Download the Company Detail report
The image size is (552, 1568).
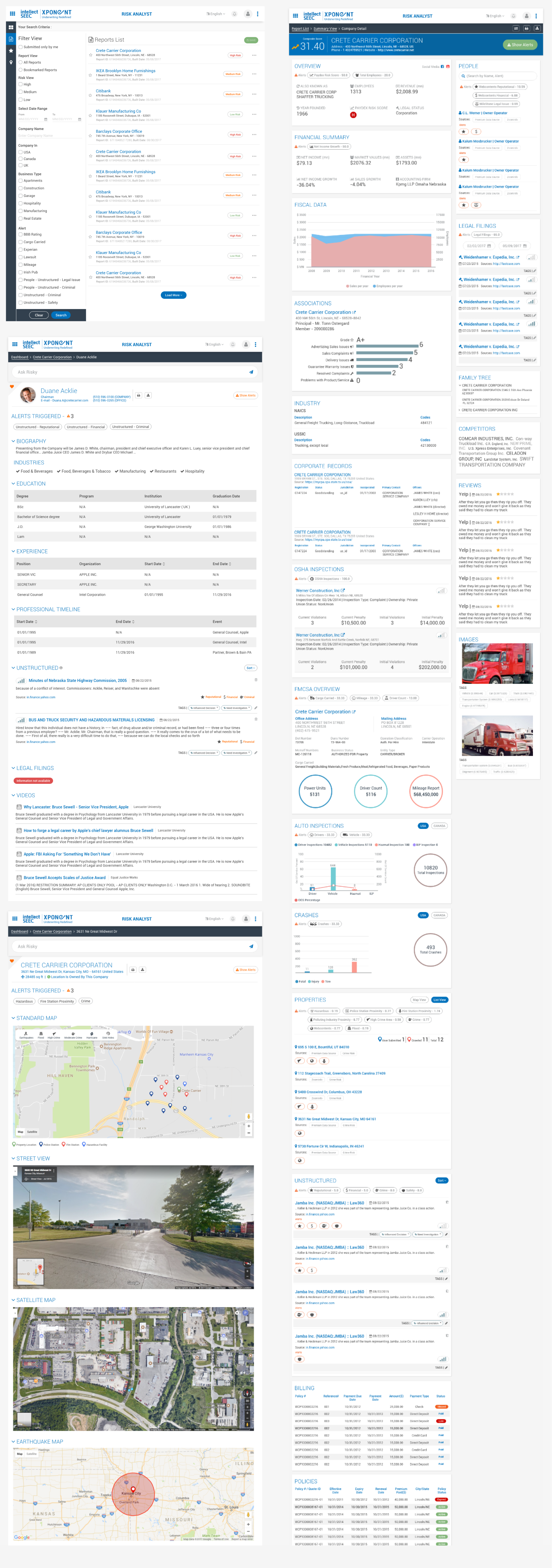pyautogui.click(x=537, y=29)
